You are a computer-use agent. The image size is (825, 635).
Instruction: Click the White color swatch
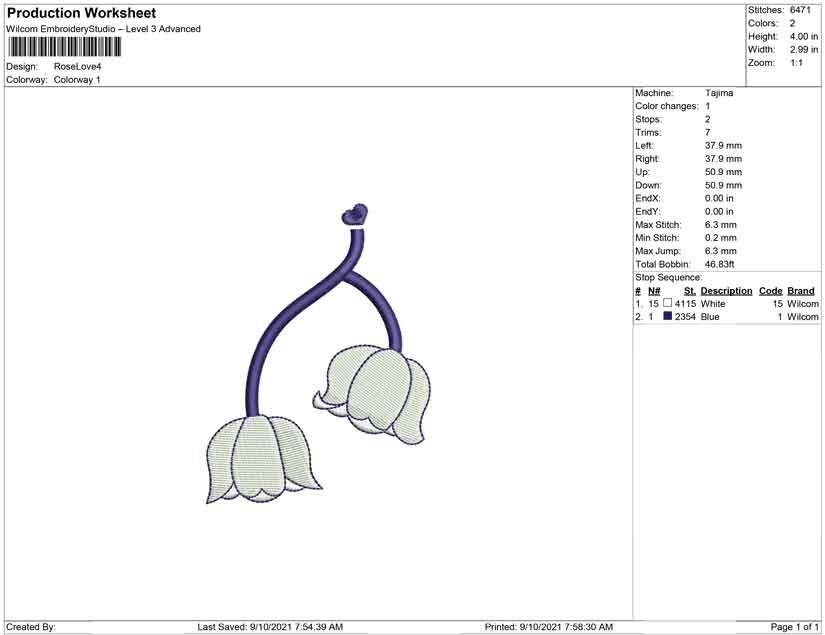668,303
